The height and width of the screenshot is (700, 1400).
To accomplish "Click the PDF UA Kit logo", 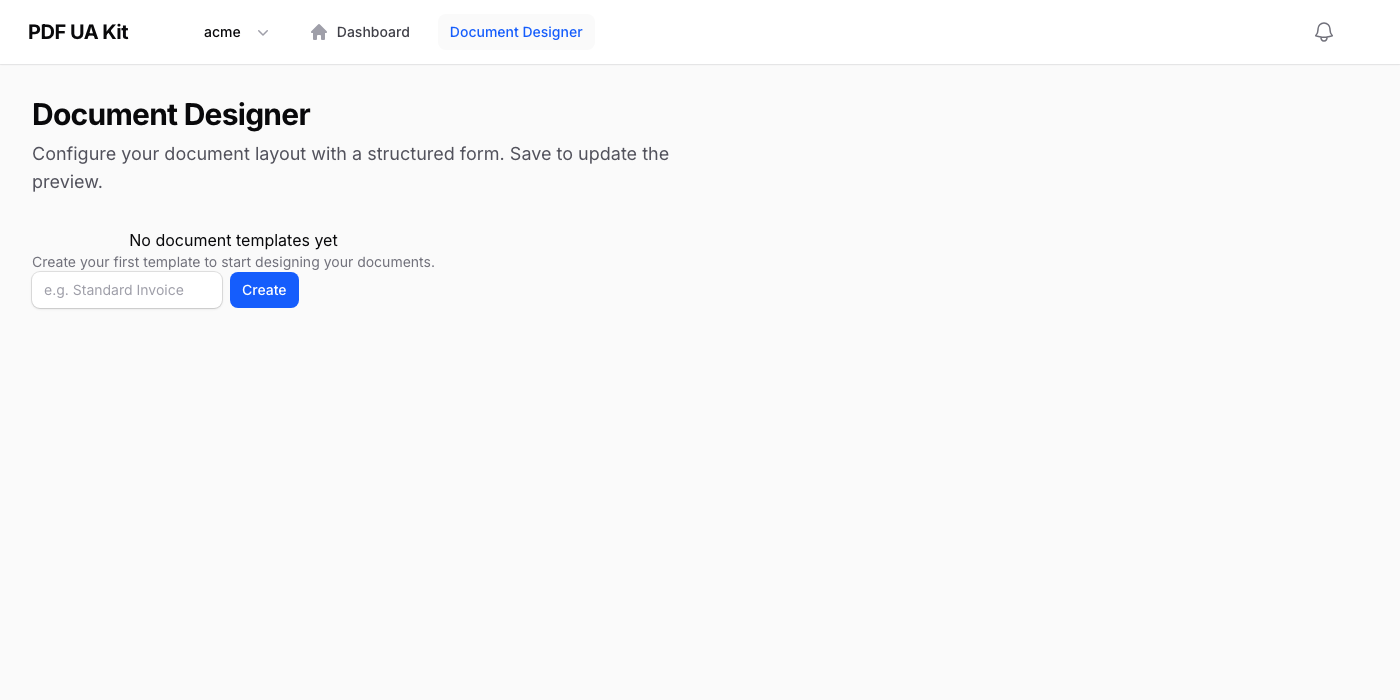I will click(x=78, y=32).
